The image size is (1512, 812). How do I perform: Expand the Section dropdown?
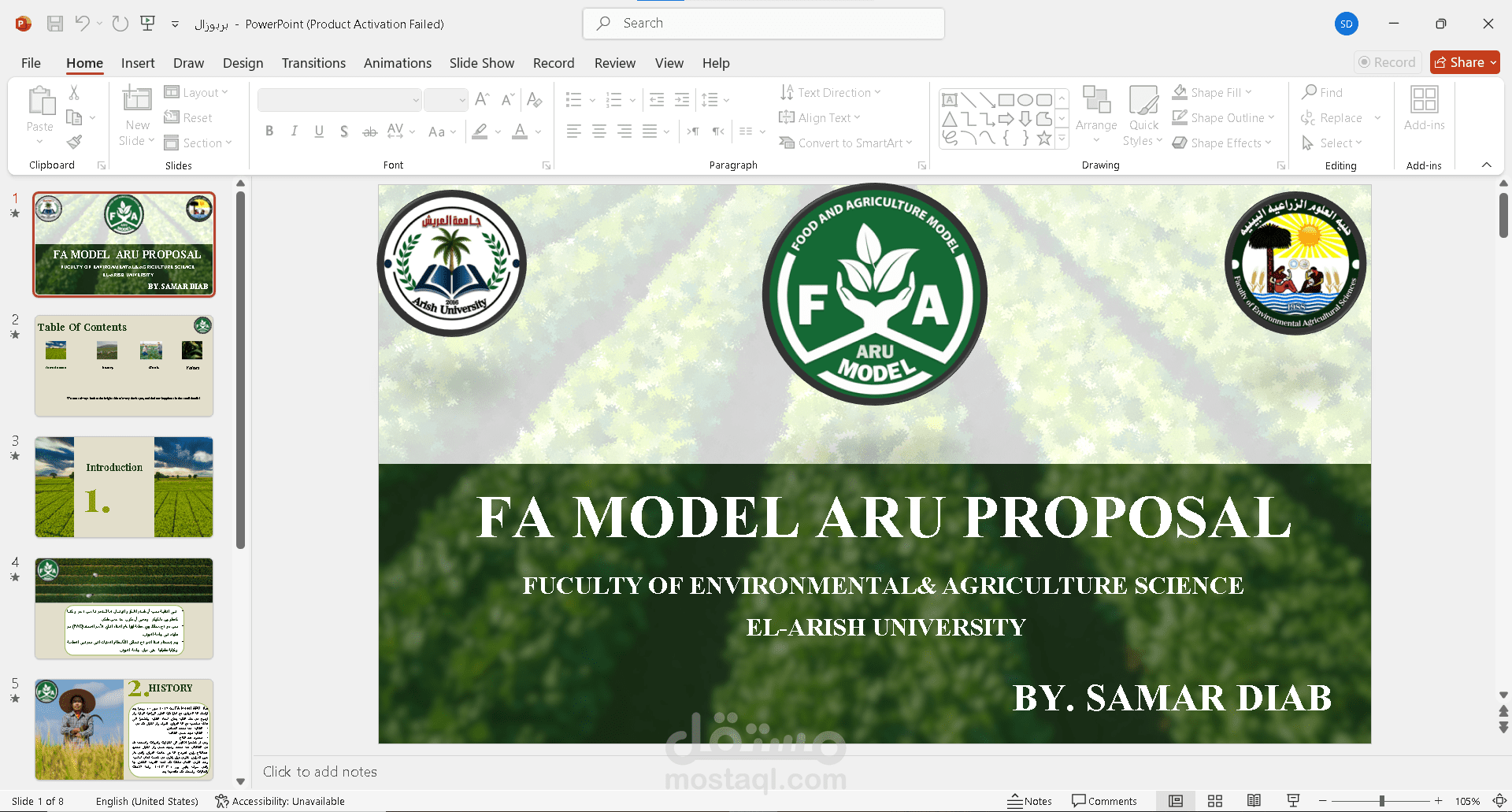(198, 143)
